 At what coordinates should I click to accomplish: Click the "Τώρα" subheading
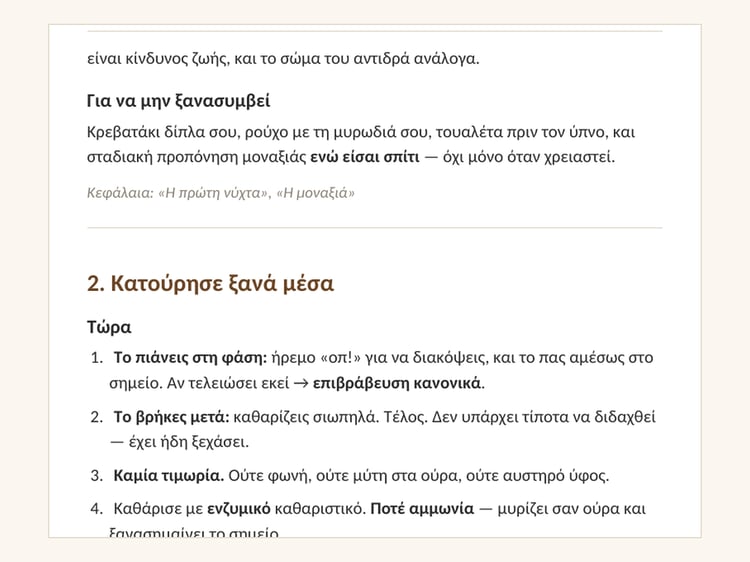(x=109, y=327)
